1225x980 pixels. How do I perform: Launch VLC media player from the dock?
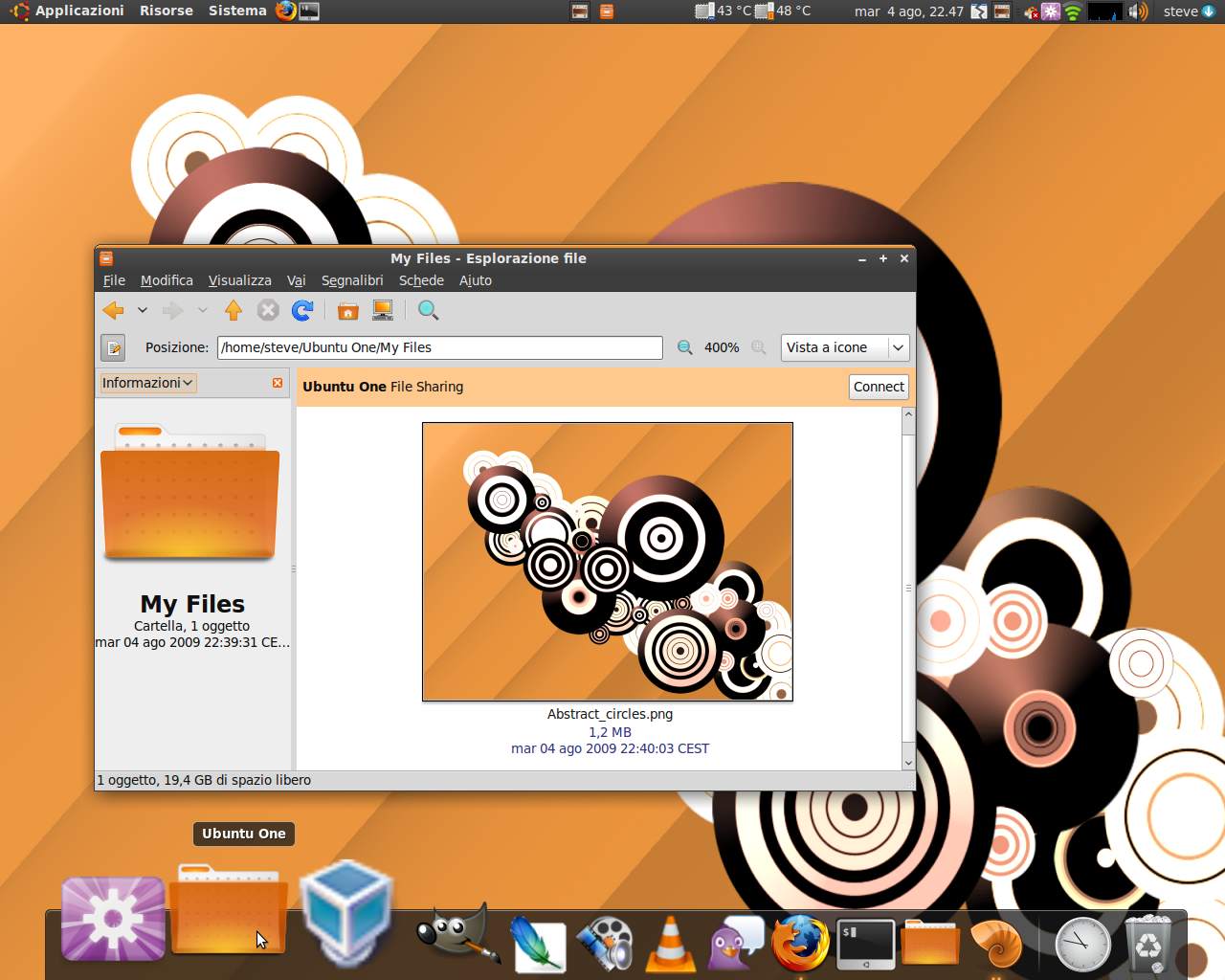pyautogui.click(x=671, y=944)
